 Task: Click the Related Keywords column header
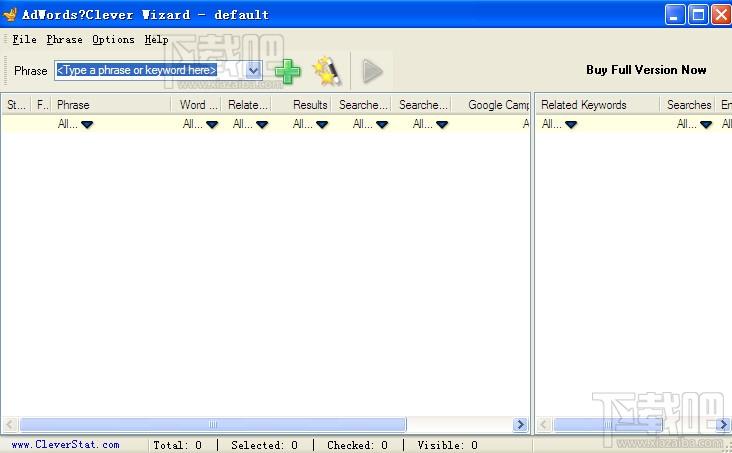(597, 105)
